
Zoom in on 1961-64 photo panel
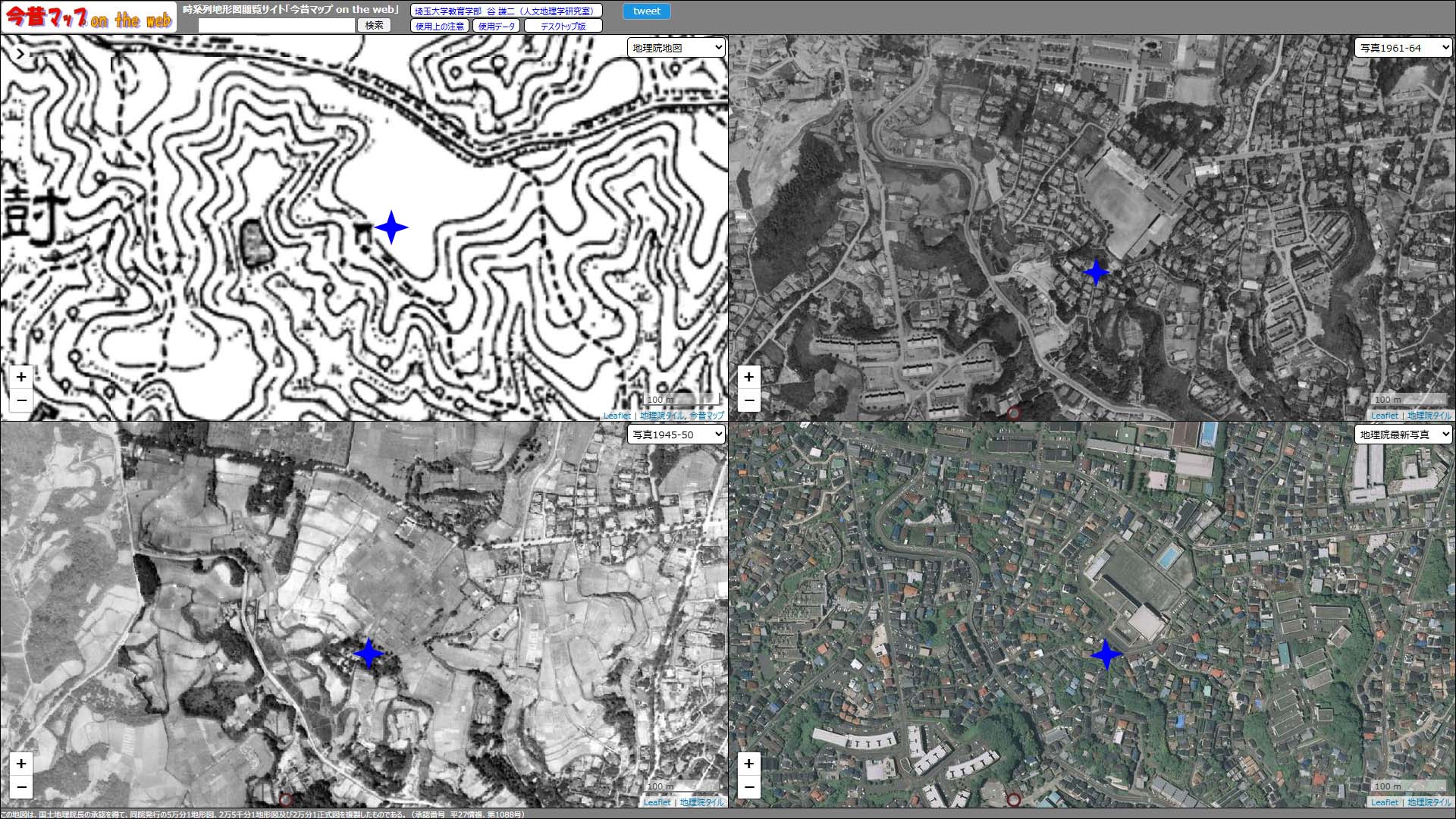(x=748, y=376)
